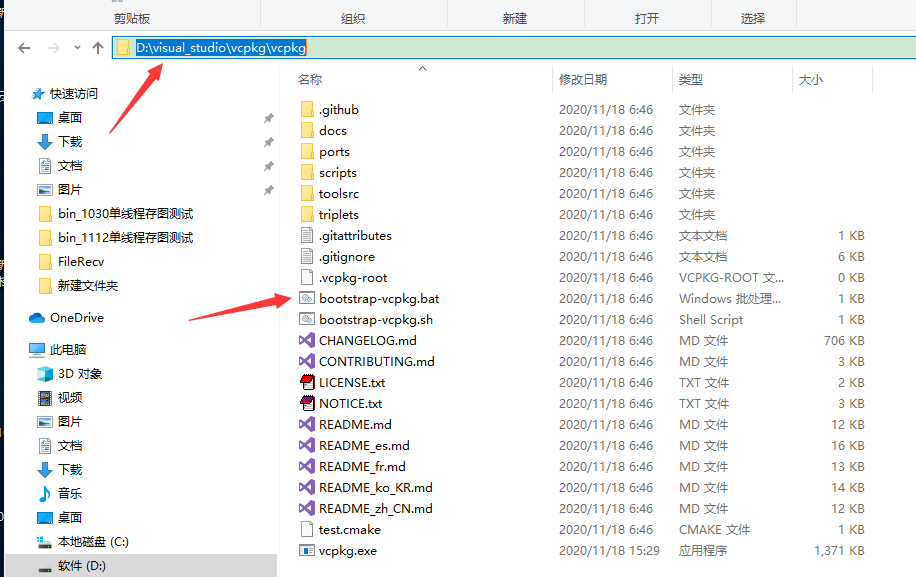Select the scripts folder icon
The width and height of the screenshot is (916, 577).
pyautogui.click(x=307, y=172)
